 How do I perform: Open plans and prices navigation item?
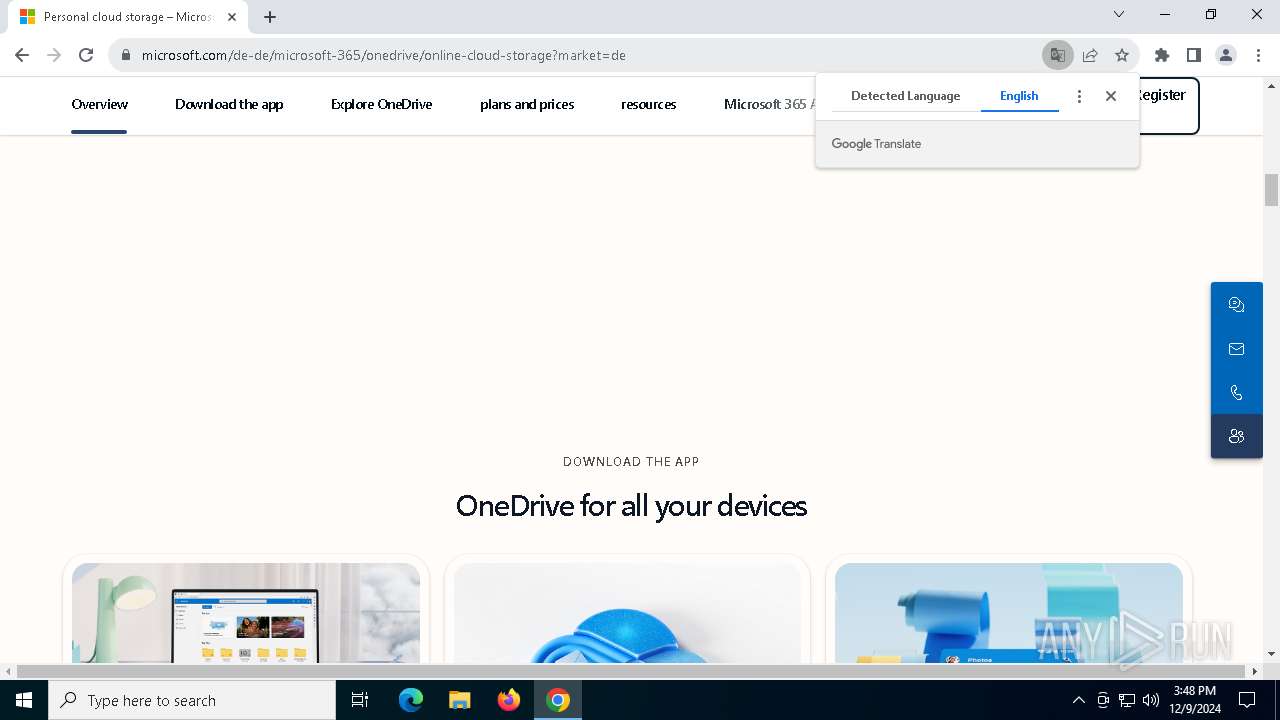527,104
